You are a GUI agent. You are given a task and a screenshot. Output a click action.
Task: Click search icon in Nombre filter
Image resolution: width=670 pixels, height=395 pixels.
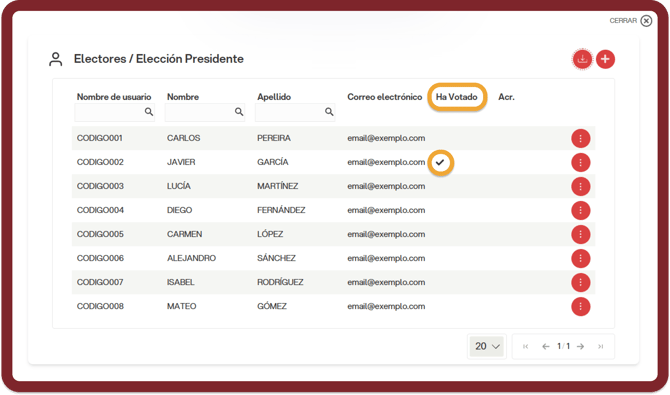point(239,112)
